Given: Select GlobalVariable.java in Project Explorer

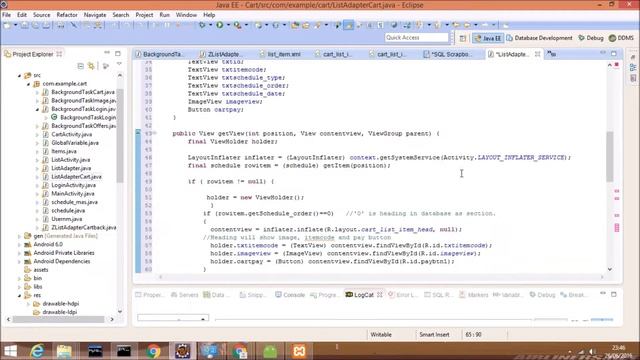Looking at the screenshot, I should point(75,143).
